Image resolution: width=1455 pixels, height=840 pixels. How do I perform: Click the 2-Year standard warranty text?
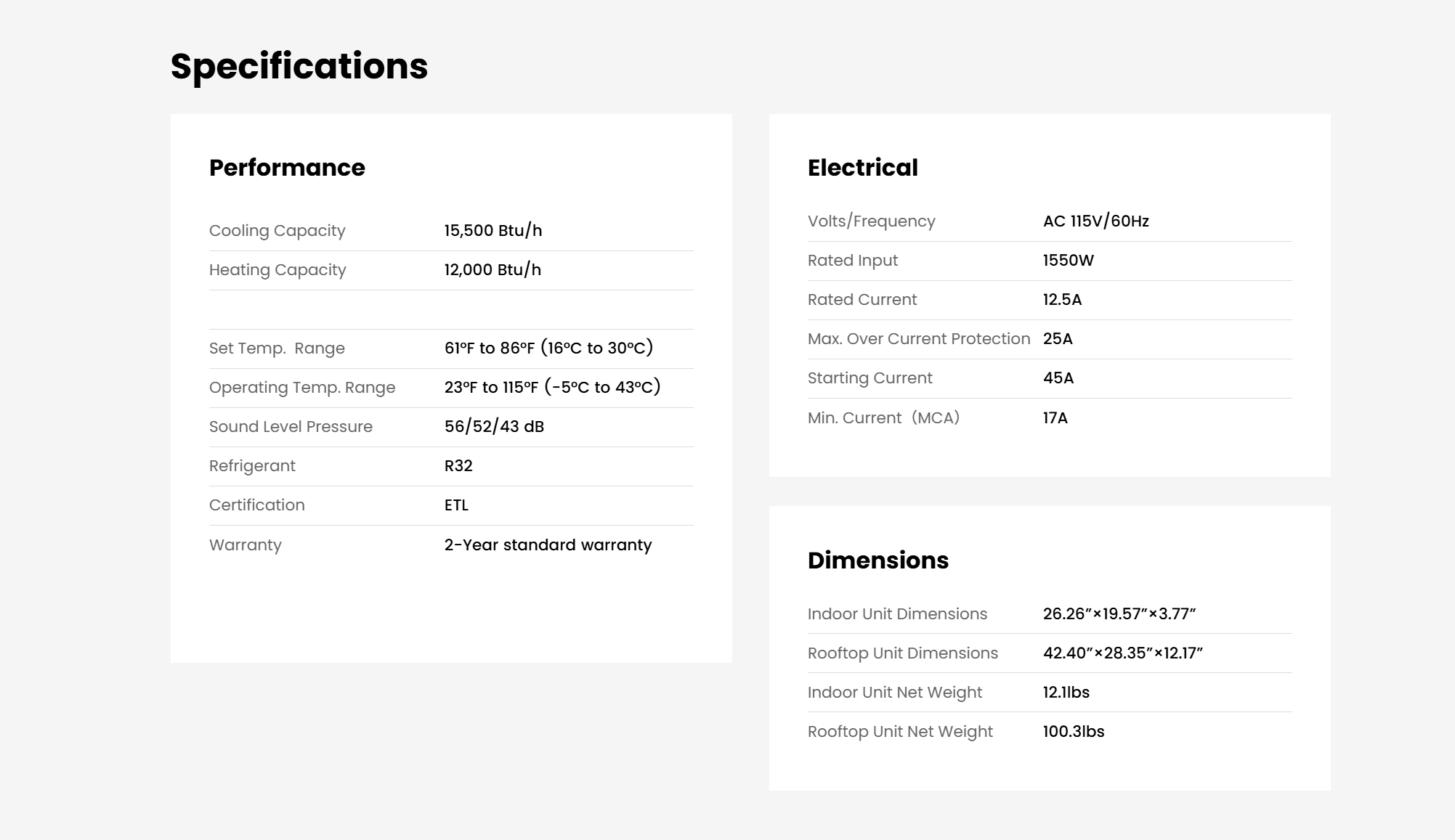[x=548, y=545]
